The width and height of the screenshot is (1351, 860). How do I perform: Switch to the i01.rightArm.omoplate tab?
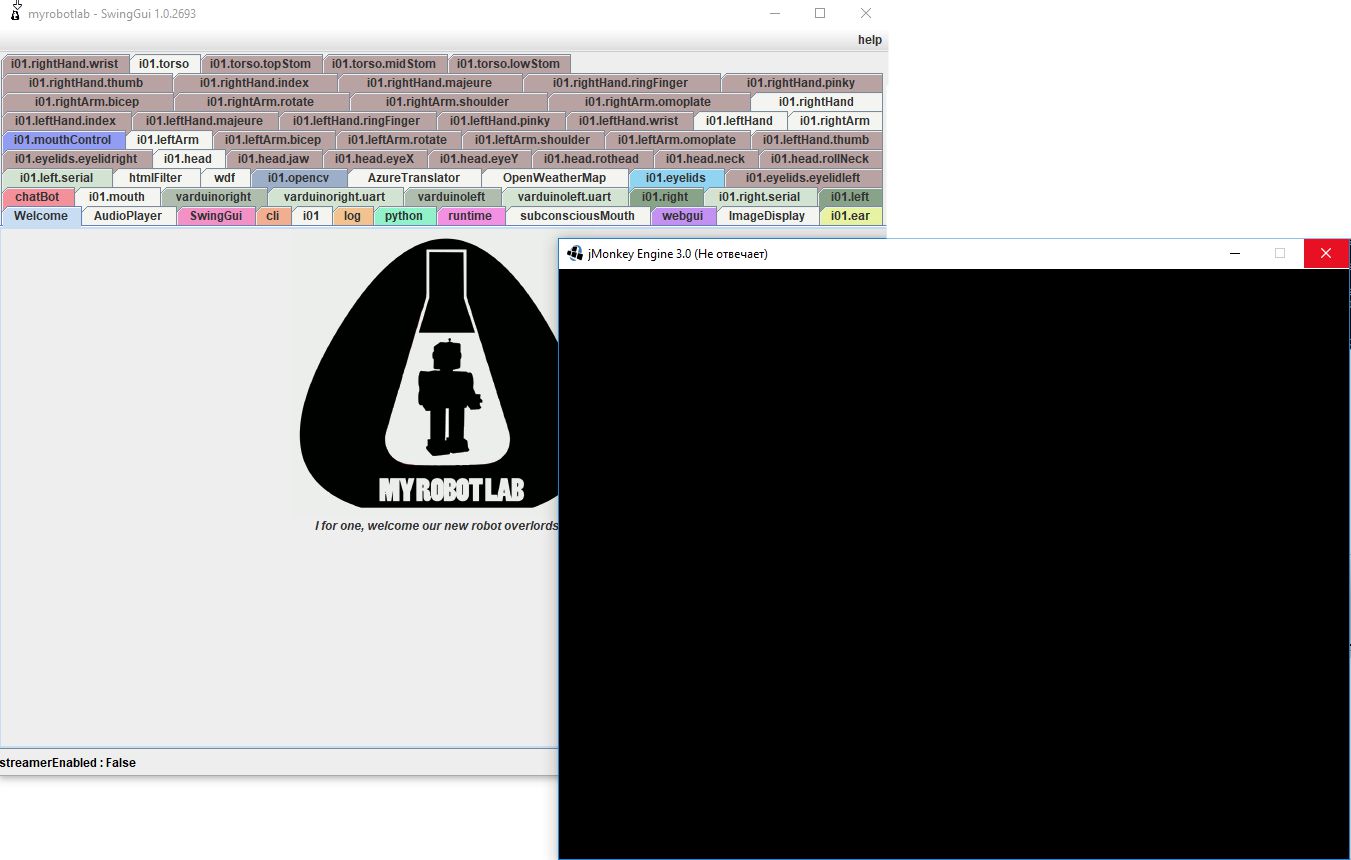coord(648,102)
